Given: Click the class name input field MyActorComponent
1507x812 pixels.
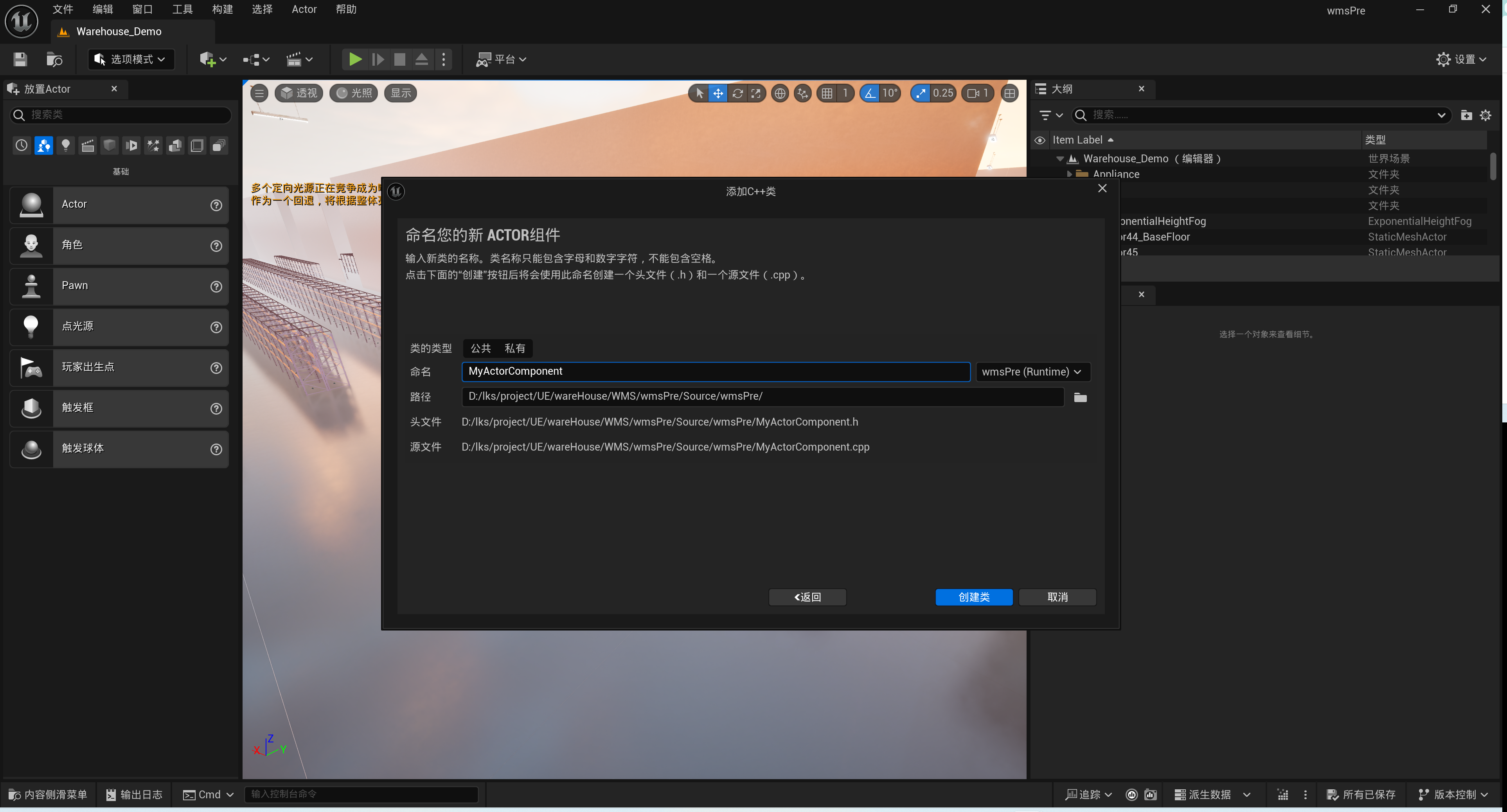Looking at the screenshot, I should click(x=715, y=372).
